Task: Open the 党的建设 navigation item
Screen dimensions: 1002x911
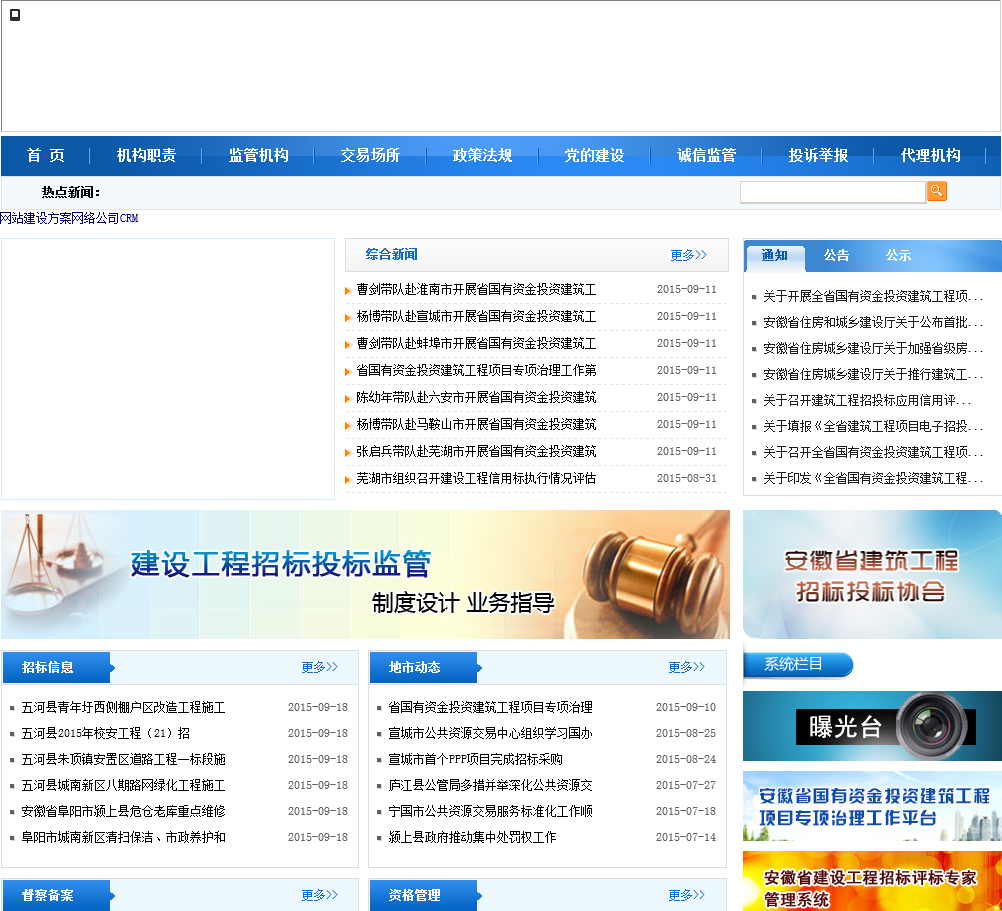Action: click(594, 155)
